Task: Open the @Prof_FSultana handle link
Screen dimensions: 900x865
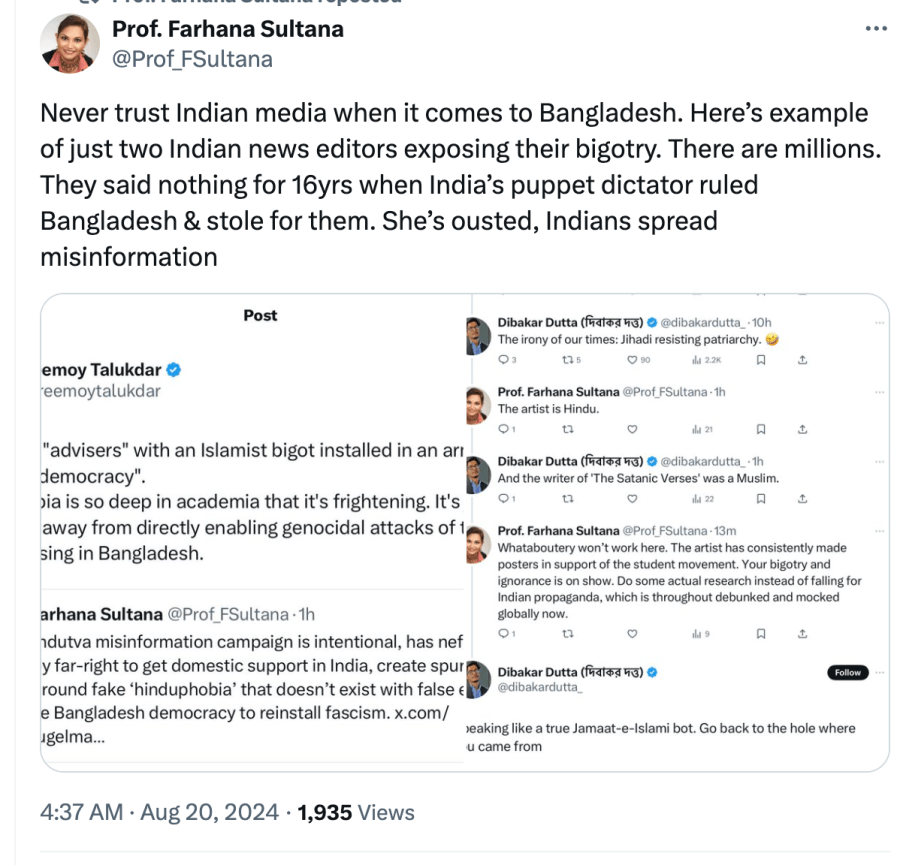Action: pyautogui.click(x=192, y=59)
